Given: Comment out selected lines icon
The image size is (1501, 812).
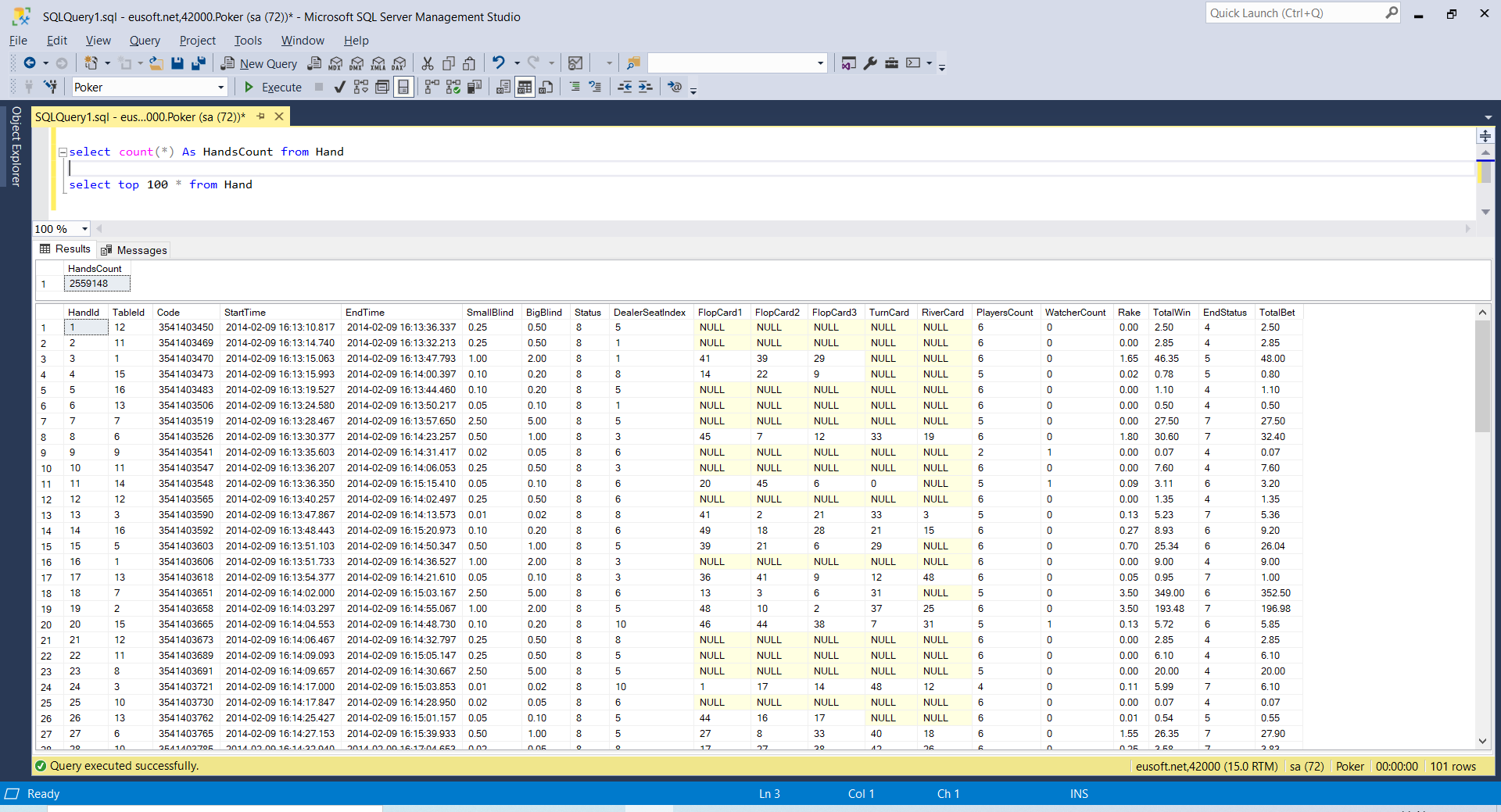Looking at the screenshot, I should point(575,87).
